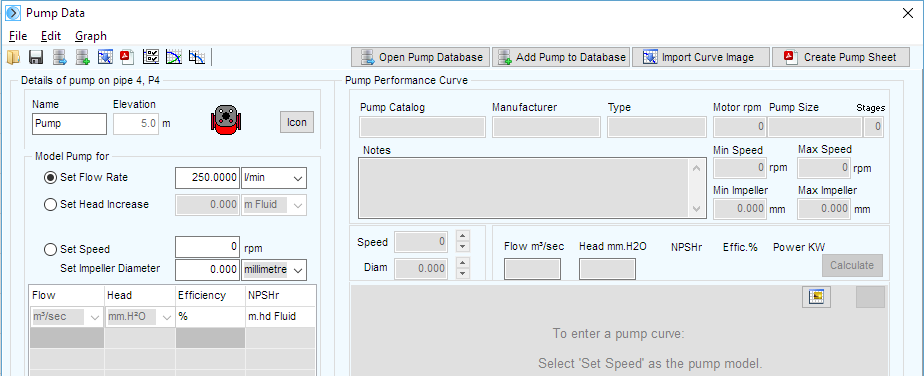Click the efficiency curve graph toolbar icon
This screenshot has width=924, height=376.
[173, 57]
